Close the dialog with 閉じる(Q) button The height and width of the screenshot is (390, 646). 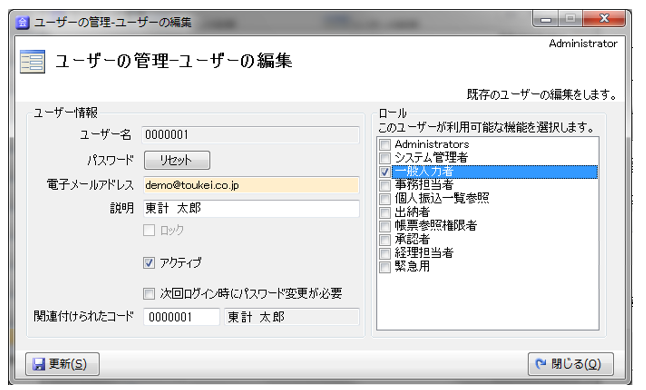tap(571, 364)
